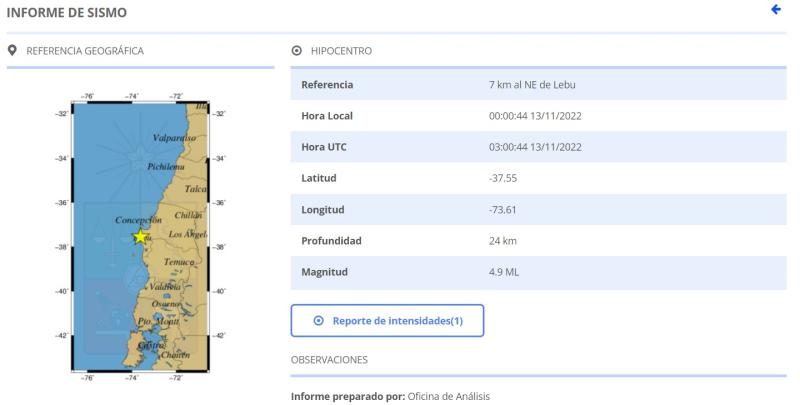
Task: Select REFERENCIA GEOGRÁFICA section title
Action: click(85, 50)
